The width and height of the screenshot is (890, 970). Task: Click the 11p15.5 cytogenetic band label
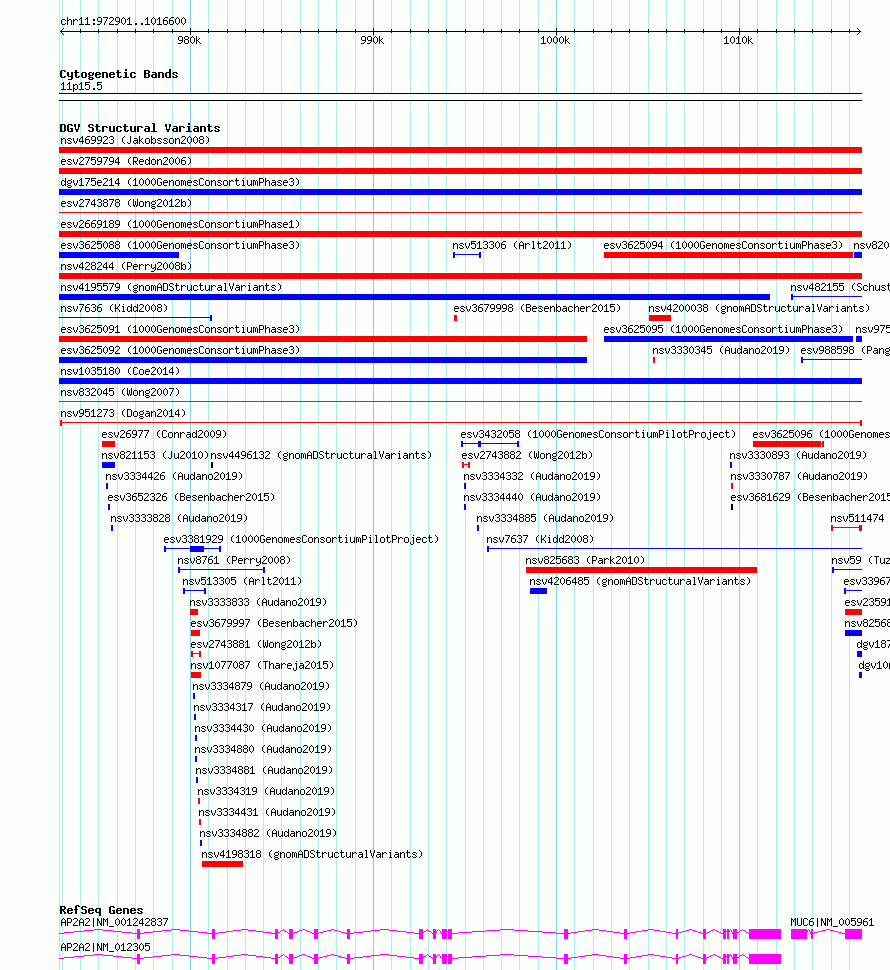(x=81, y=87)
